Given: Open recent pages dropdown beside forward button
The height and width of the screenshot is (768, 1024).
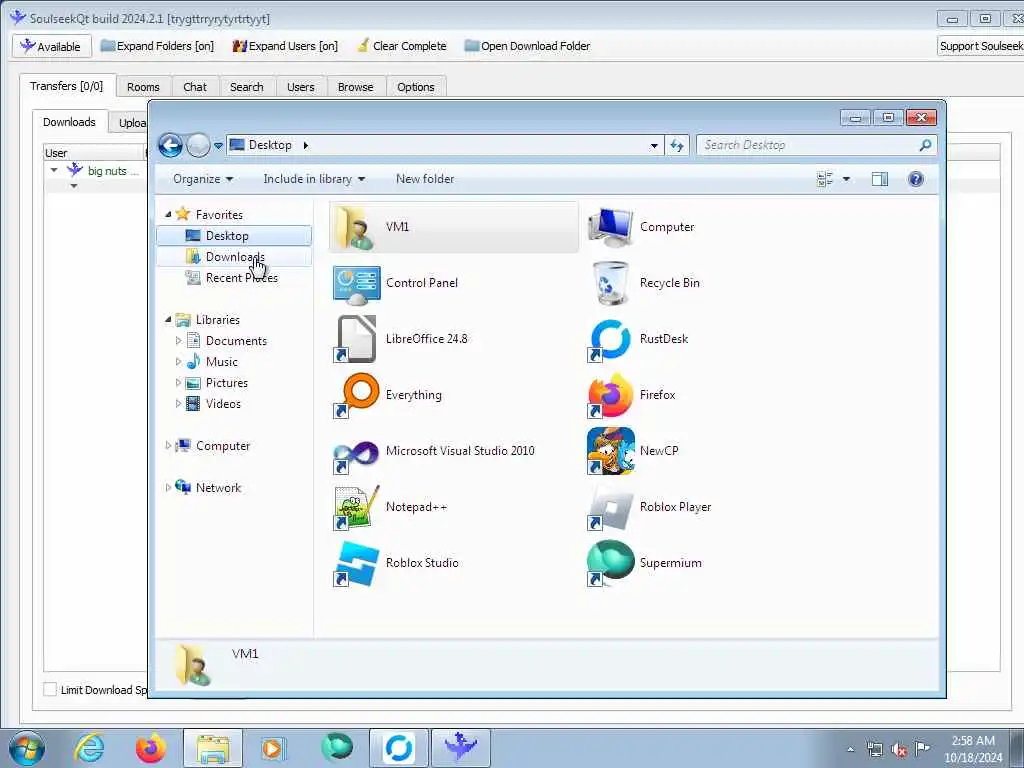Looking at the screenshot, I should (218, 146).
